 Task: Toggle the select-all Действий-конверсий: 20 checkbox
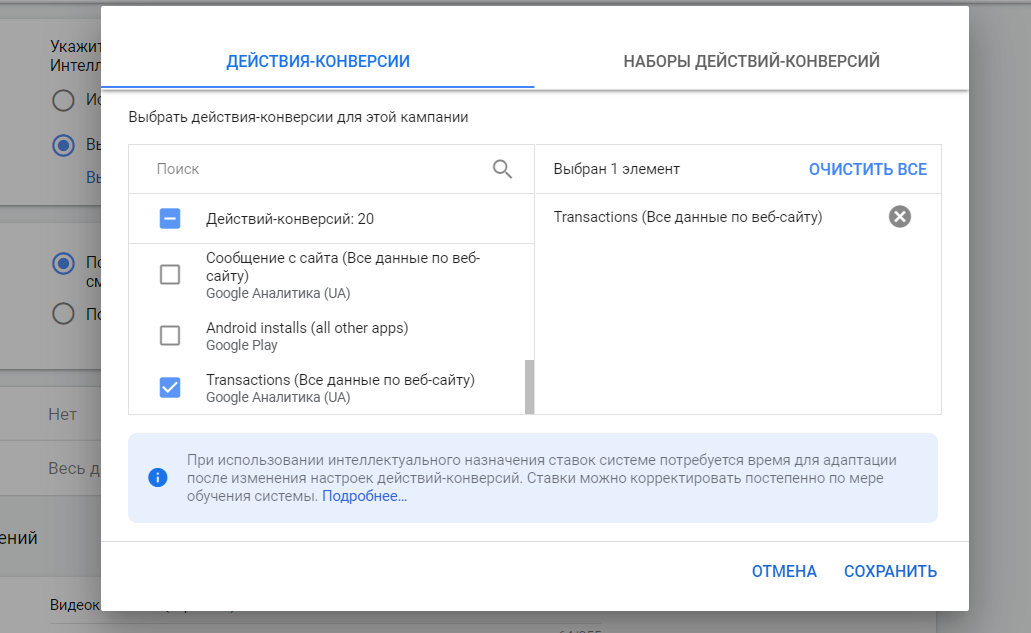coord(170,219)
